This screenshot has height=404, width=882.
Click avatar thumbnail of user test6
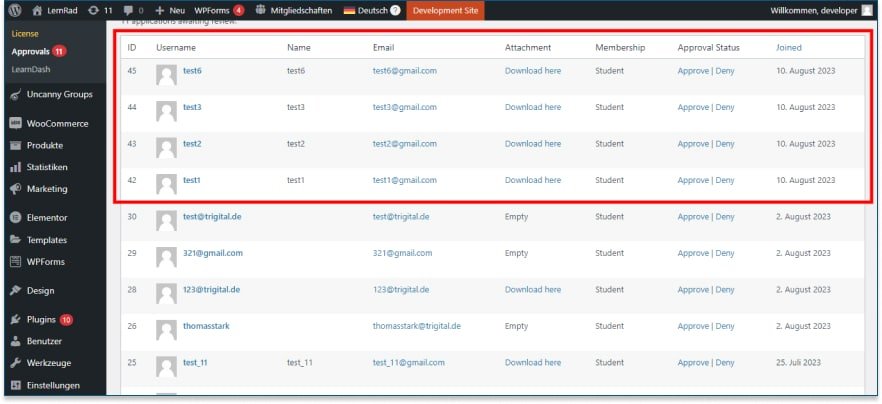point(166,75)
